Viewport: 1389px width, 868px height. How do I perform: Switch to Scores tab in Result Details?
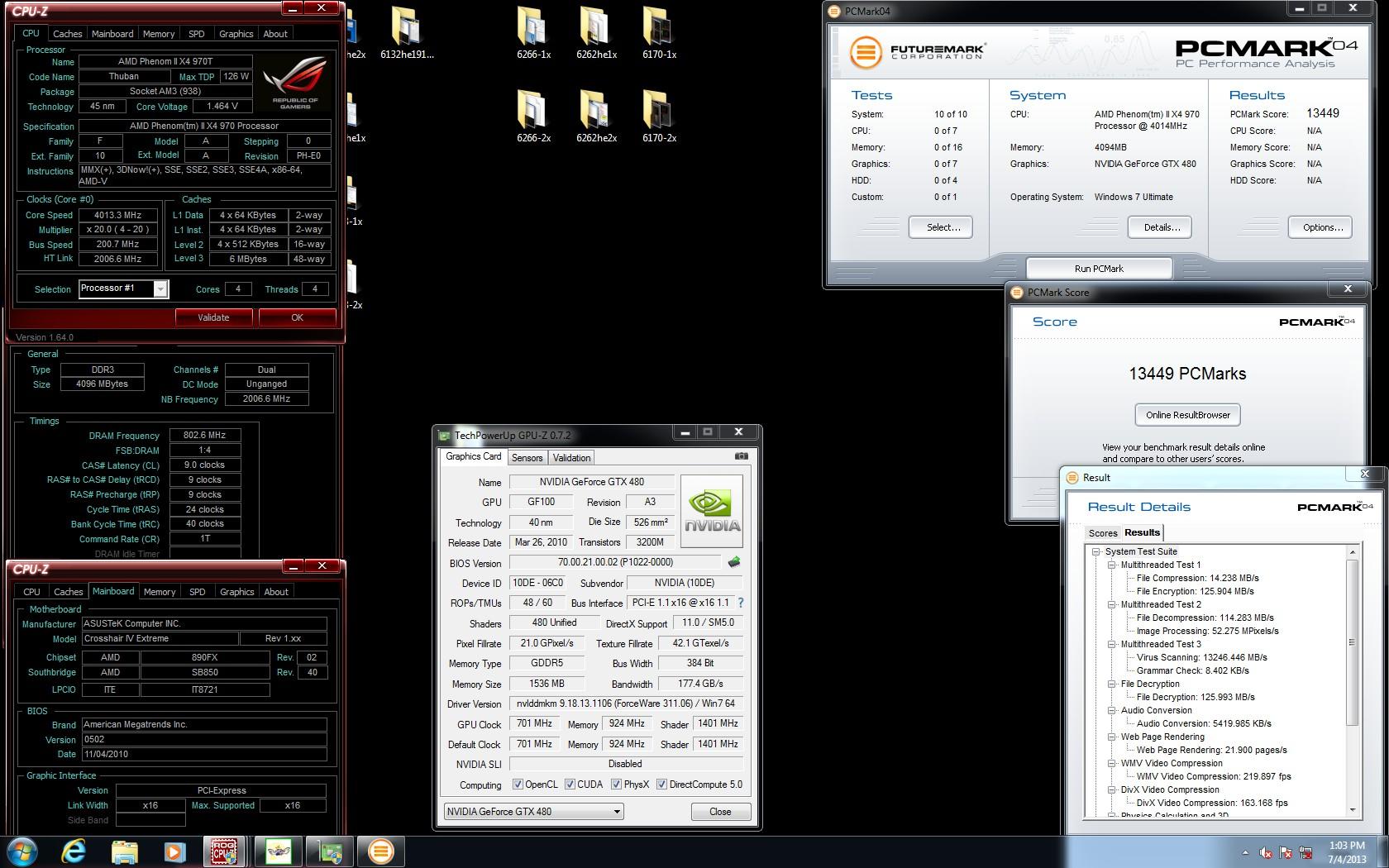pos(1102,533)
